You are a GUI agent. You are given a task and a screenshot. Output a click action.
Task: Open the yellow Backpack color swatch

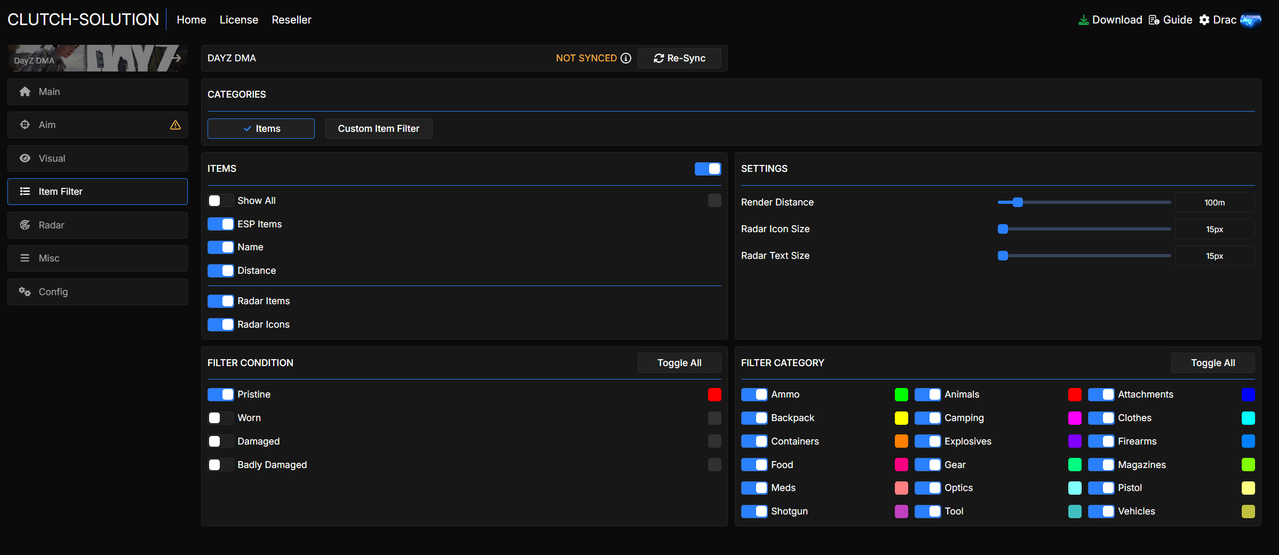pyautogui.click(x=901, y=418)
